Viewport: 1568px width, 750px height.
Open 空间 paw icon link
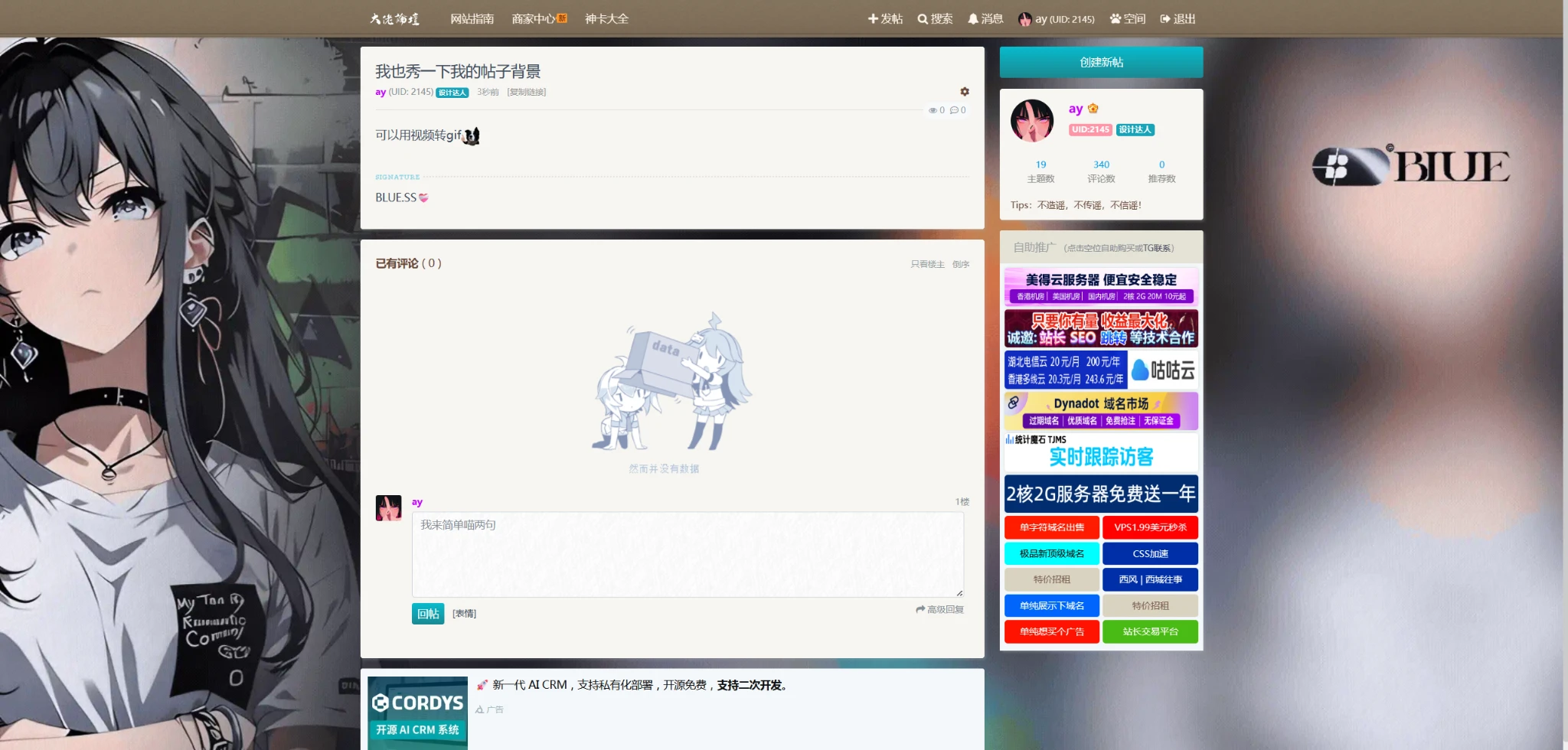click(x=1116, y=19)
